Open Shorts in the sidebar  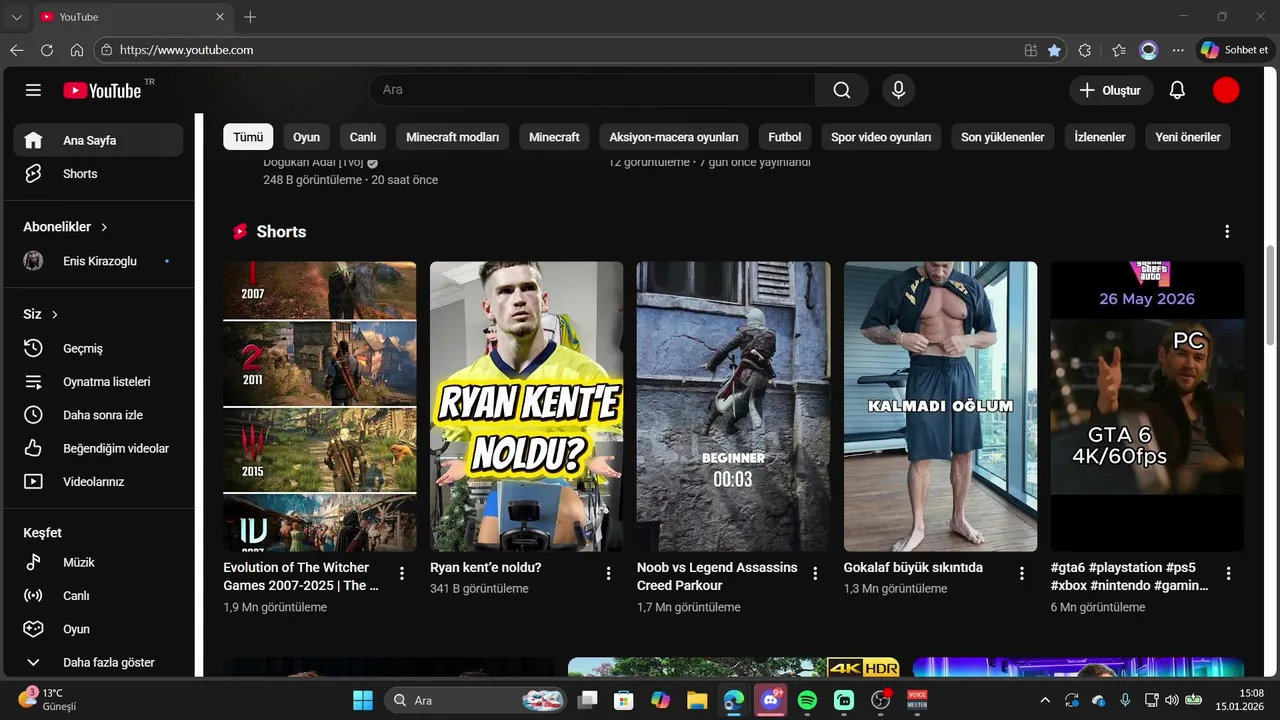pyautogui.click(x=98, y=173)
